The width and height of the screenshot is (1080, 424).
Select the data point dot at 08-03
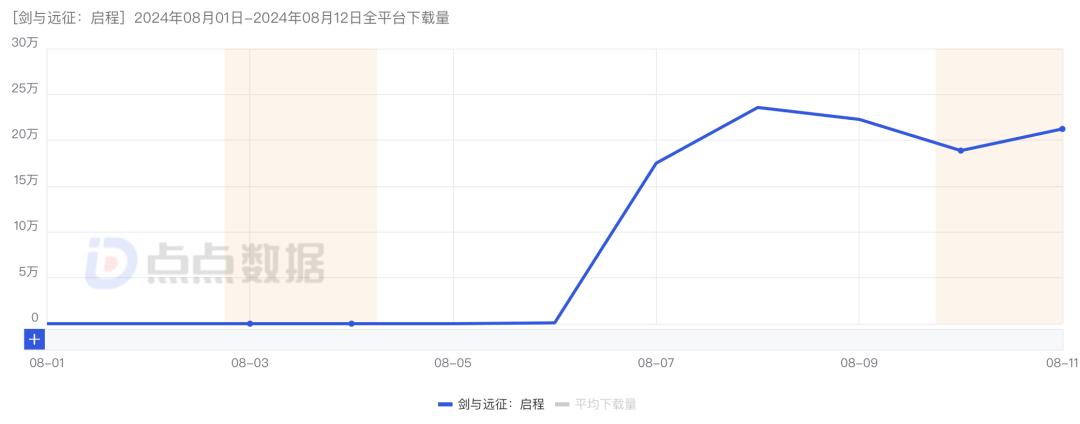[250, 323]
